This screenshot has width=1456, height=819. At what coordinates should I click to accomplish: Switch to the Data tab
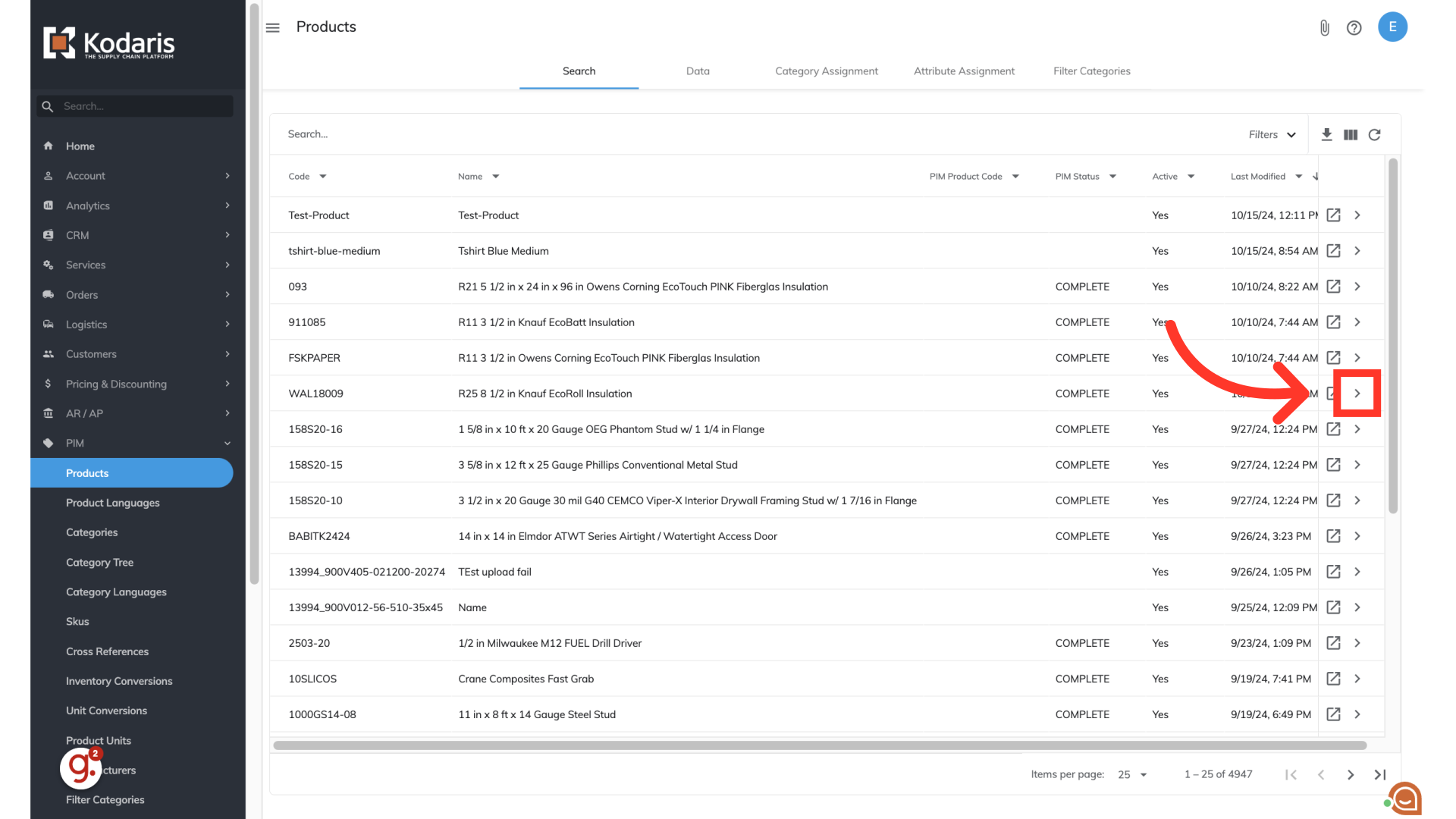coord(698,71)
